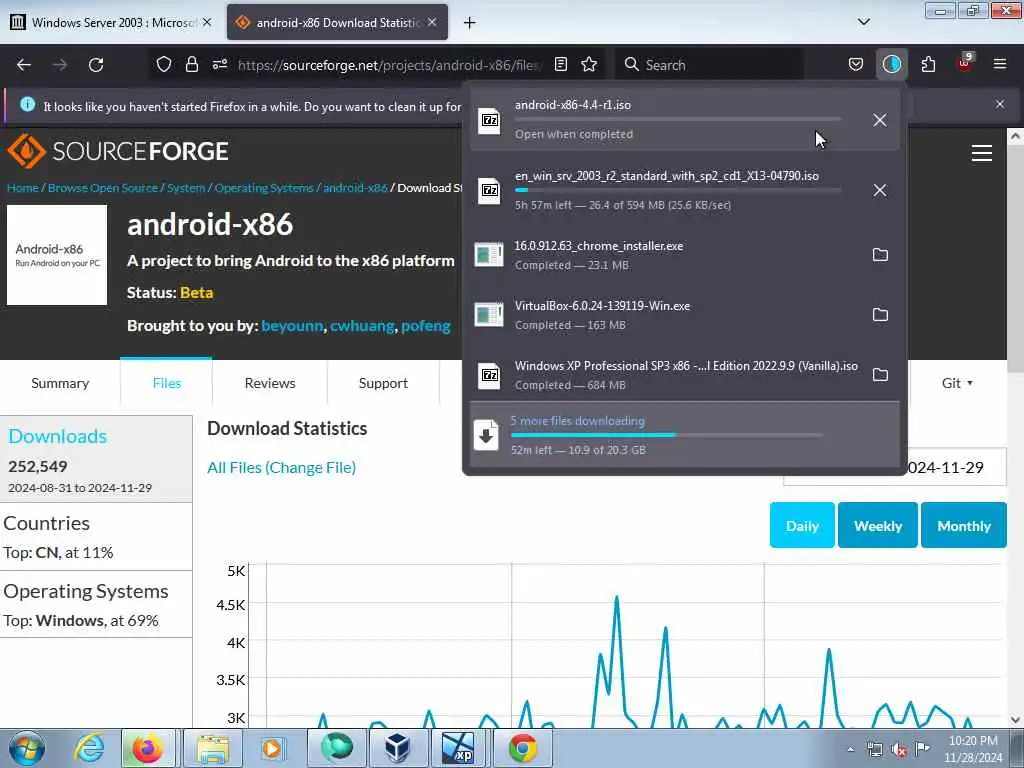Screen dimensions: 1024x768
Task: Close the android-x86 Download Statistics tab
Action: 432,22
